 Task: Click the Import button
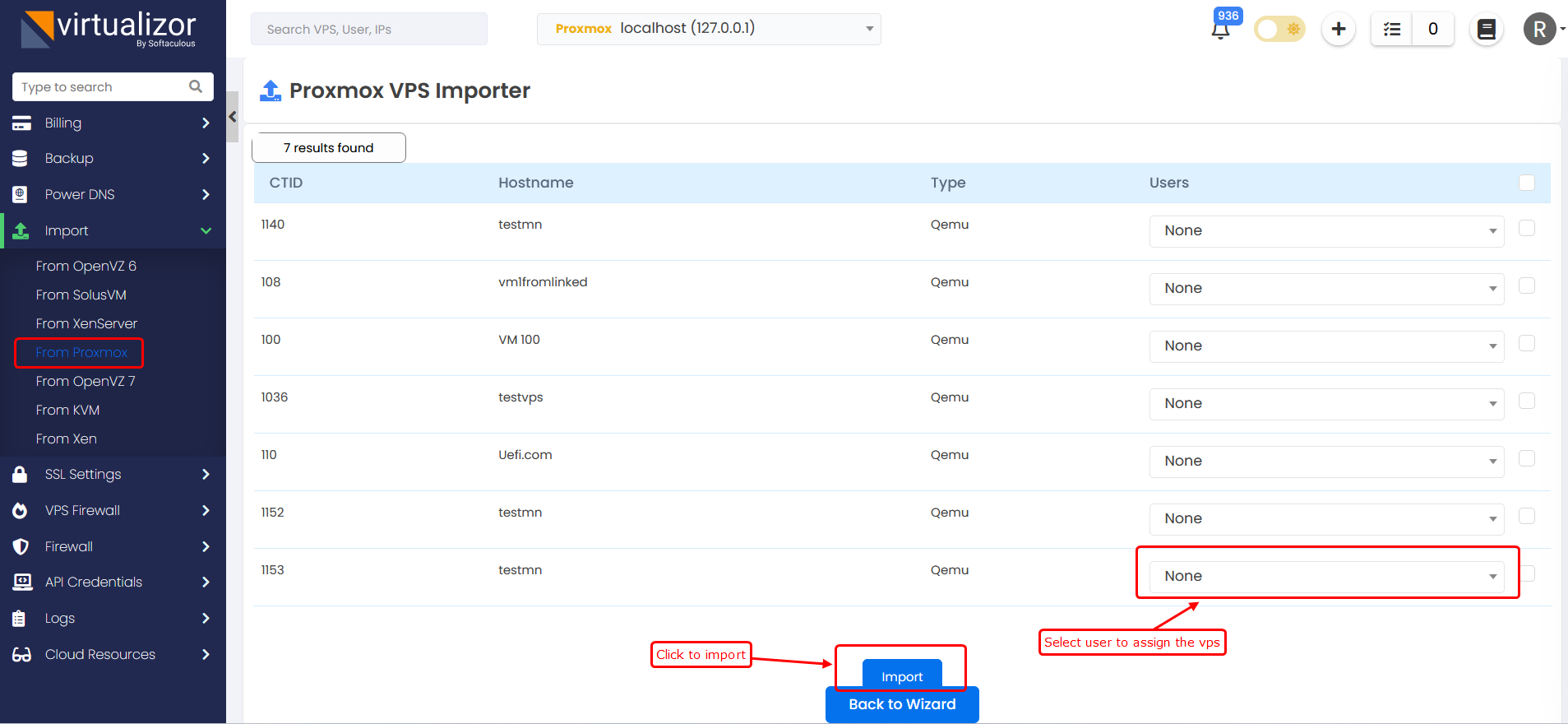(x=902, y=674)
